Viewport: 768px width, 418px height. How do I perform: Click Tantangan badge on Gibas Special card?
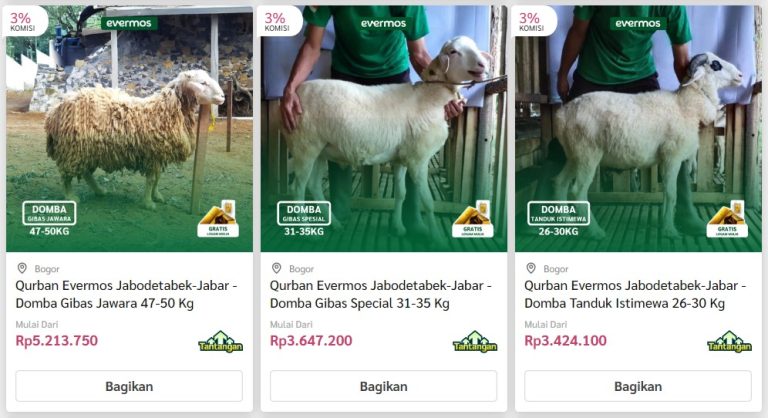[475, 342]
